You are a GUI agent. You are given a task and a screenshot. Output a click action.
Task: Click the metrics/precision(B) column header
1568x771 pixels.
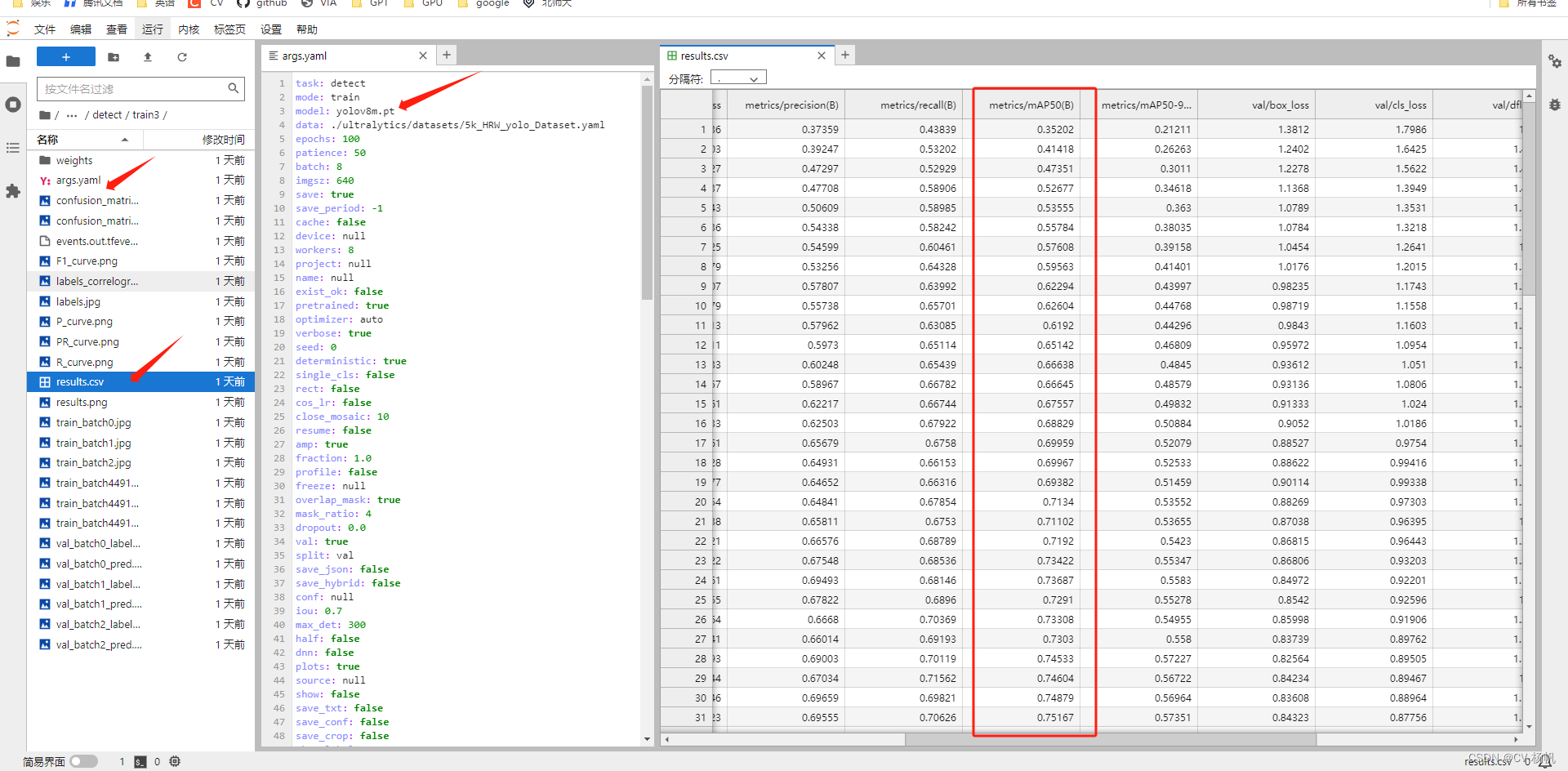coord(786,105)
